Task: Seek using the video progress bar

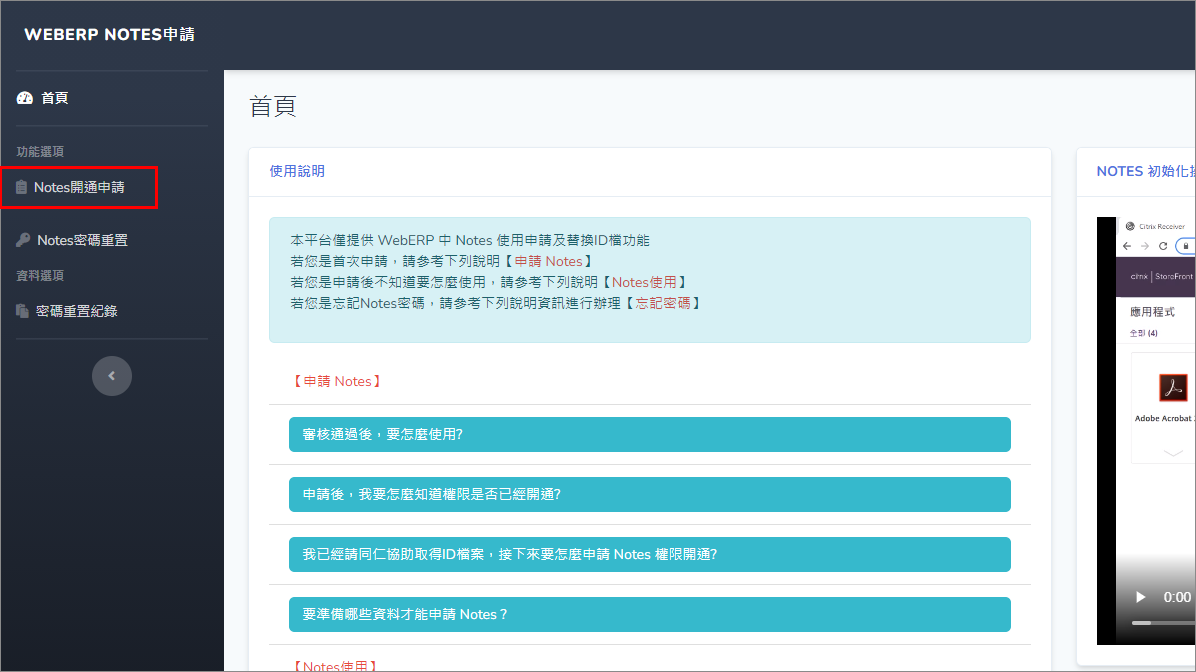Action: pyautogui.click(x=1163, y=623)
